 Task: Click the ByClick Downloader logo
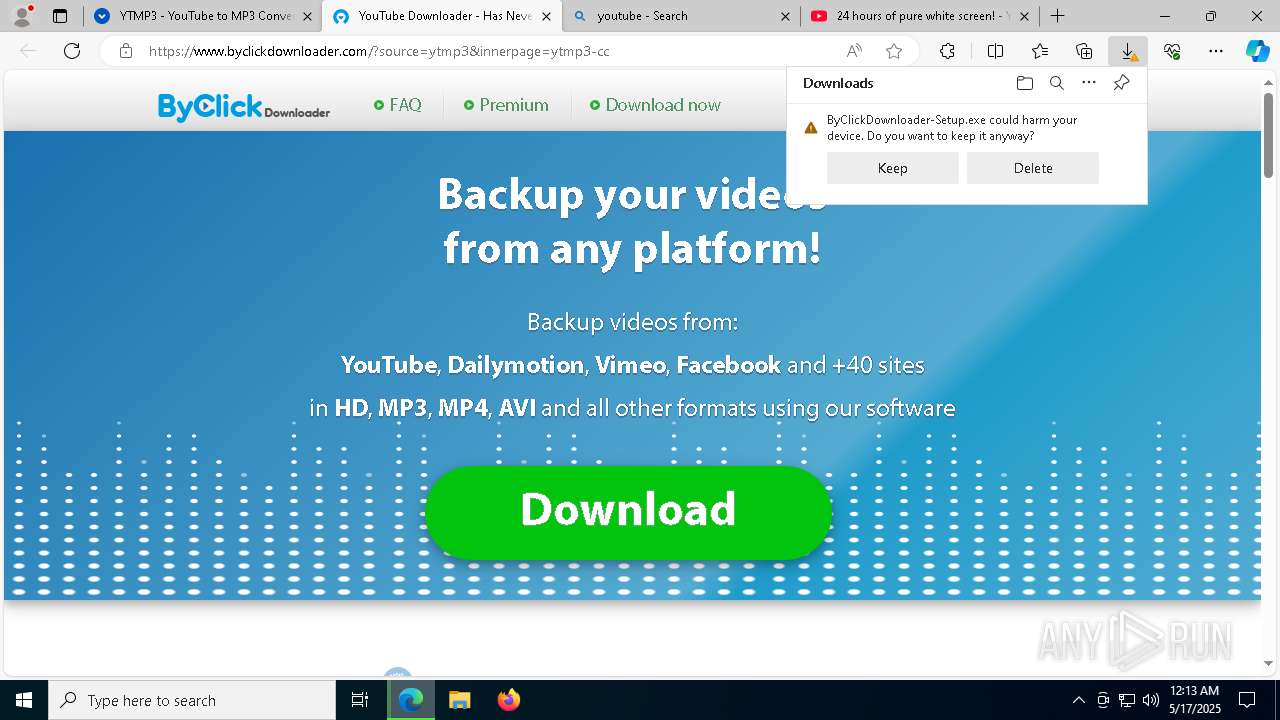click(244, 107)
